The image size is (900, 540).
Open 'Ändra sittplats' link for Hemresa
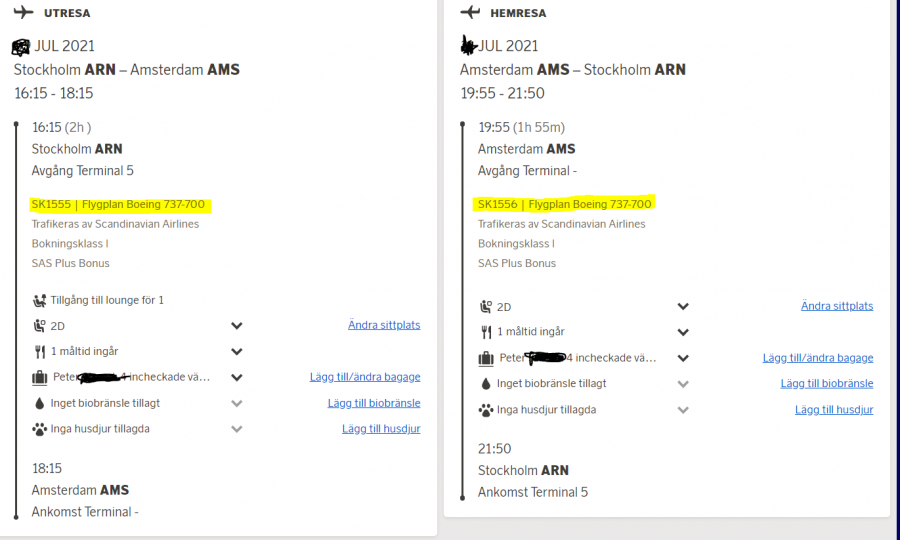836,306
